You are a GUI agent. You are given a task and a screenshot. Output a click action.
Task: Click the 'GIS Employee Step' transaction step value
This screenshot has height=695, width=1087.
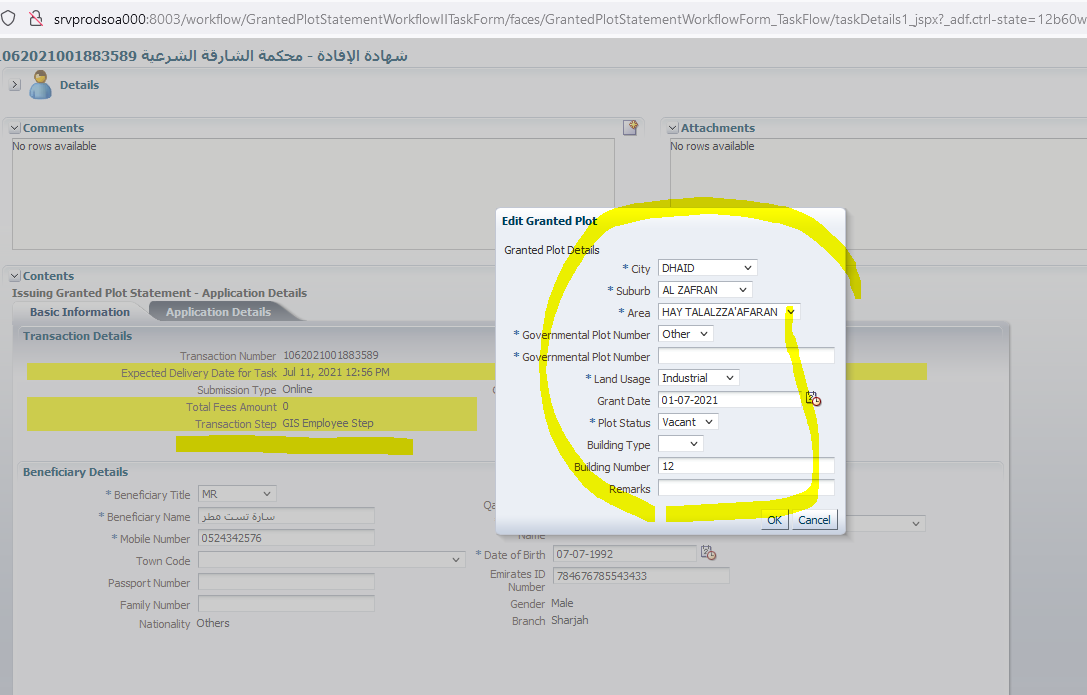tap(328, 423)
